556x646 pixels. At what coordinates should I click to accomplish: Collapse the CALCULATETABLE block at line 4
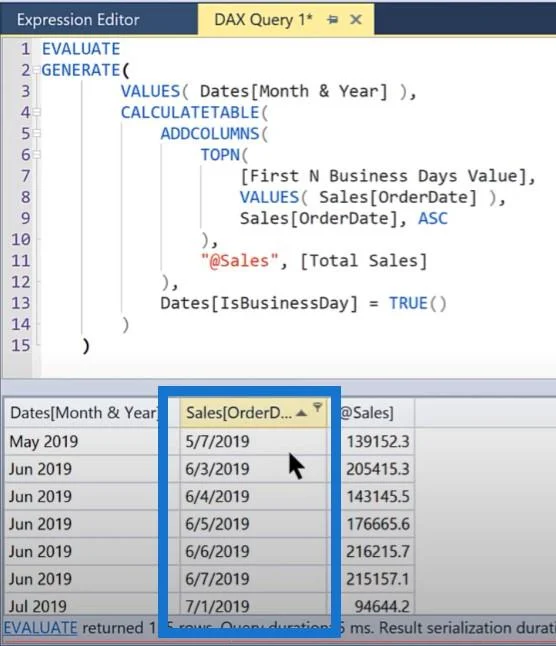[x=36, y=112]
